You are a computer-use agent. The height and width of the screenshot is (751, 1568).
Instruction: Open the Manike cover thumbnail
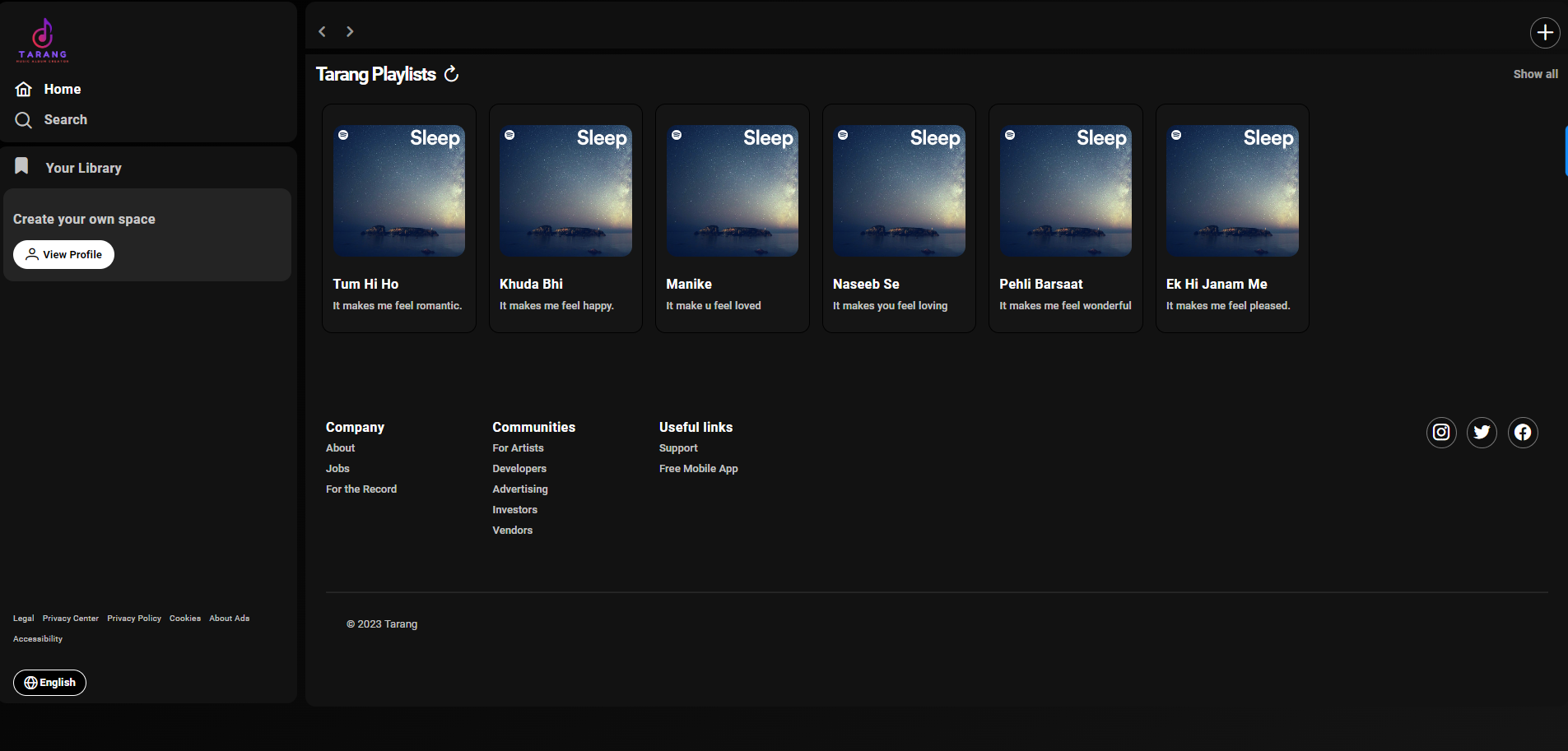[x=733, y=191]
